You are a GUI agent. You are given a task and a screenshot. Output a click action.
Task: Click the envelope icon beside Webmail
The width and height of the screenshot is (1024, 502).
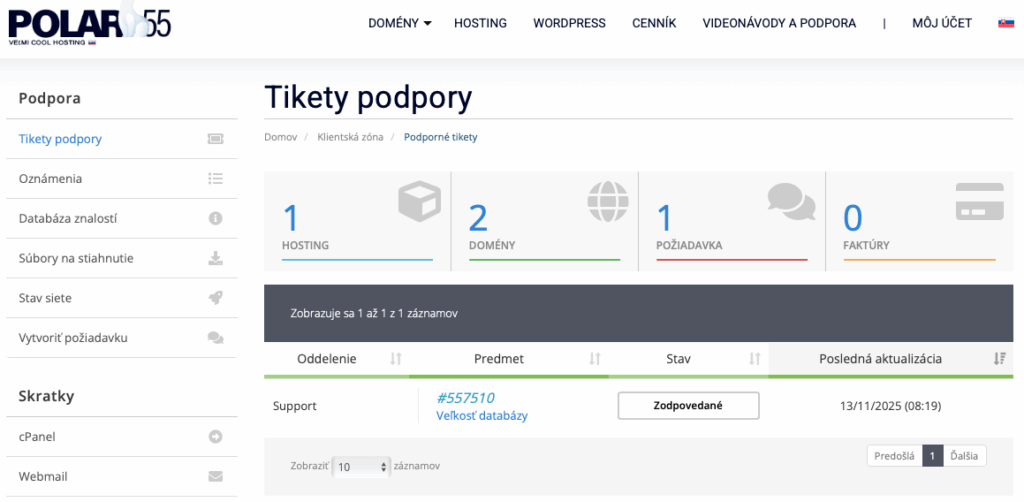pyautogui.click(x=216, y=477)
